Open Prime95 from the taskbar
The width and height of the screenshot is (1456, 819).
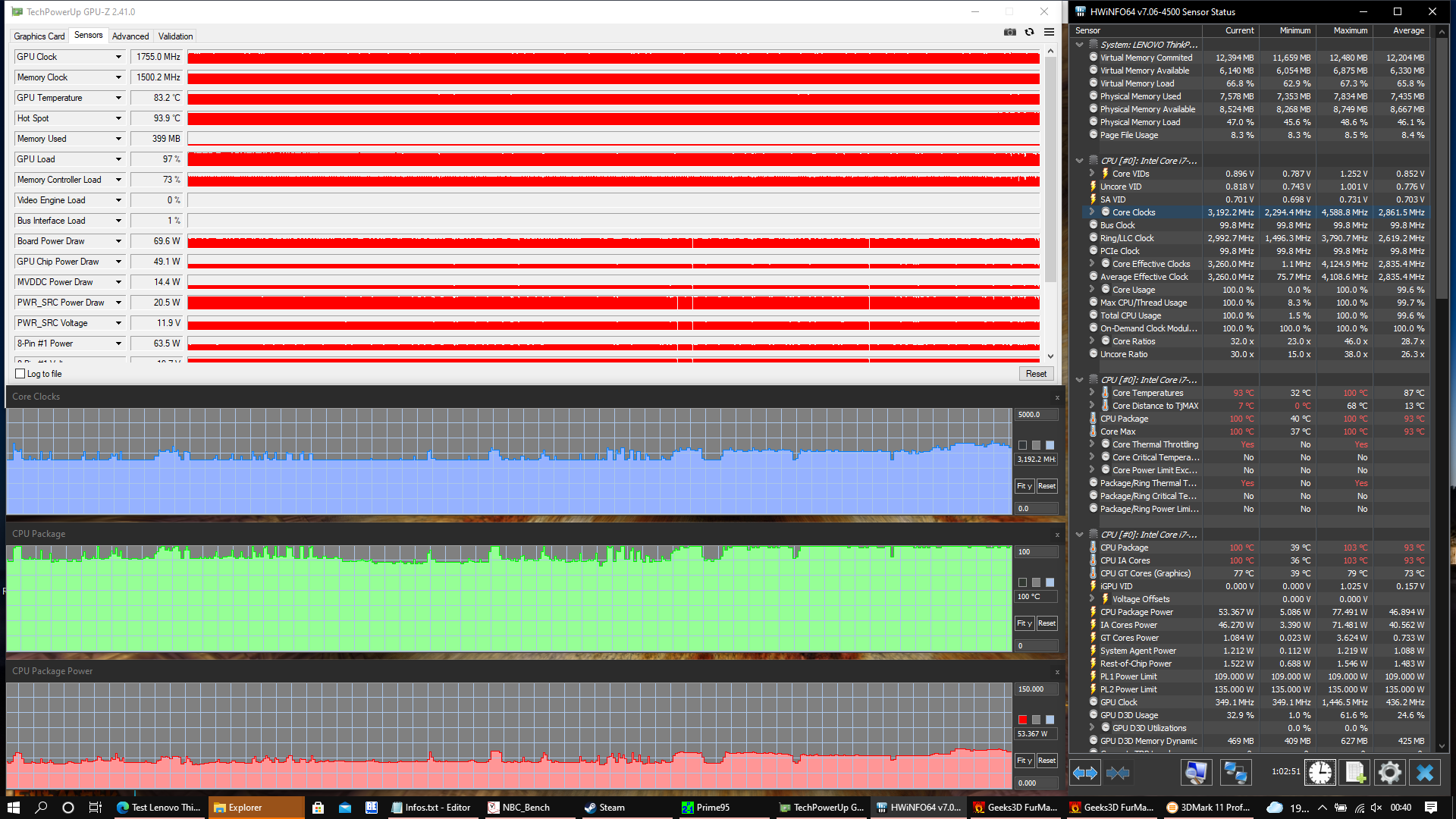pyautogui.click(x=705, y=808)
